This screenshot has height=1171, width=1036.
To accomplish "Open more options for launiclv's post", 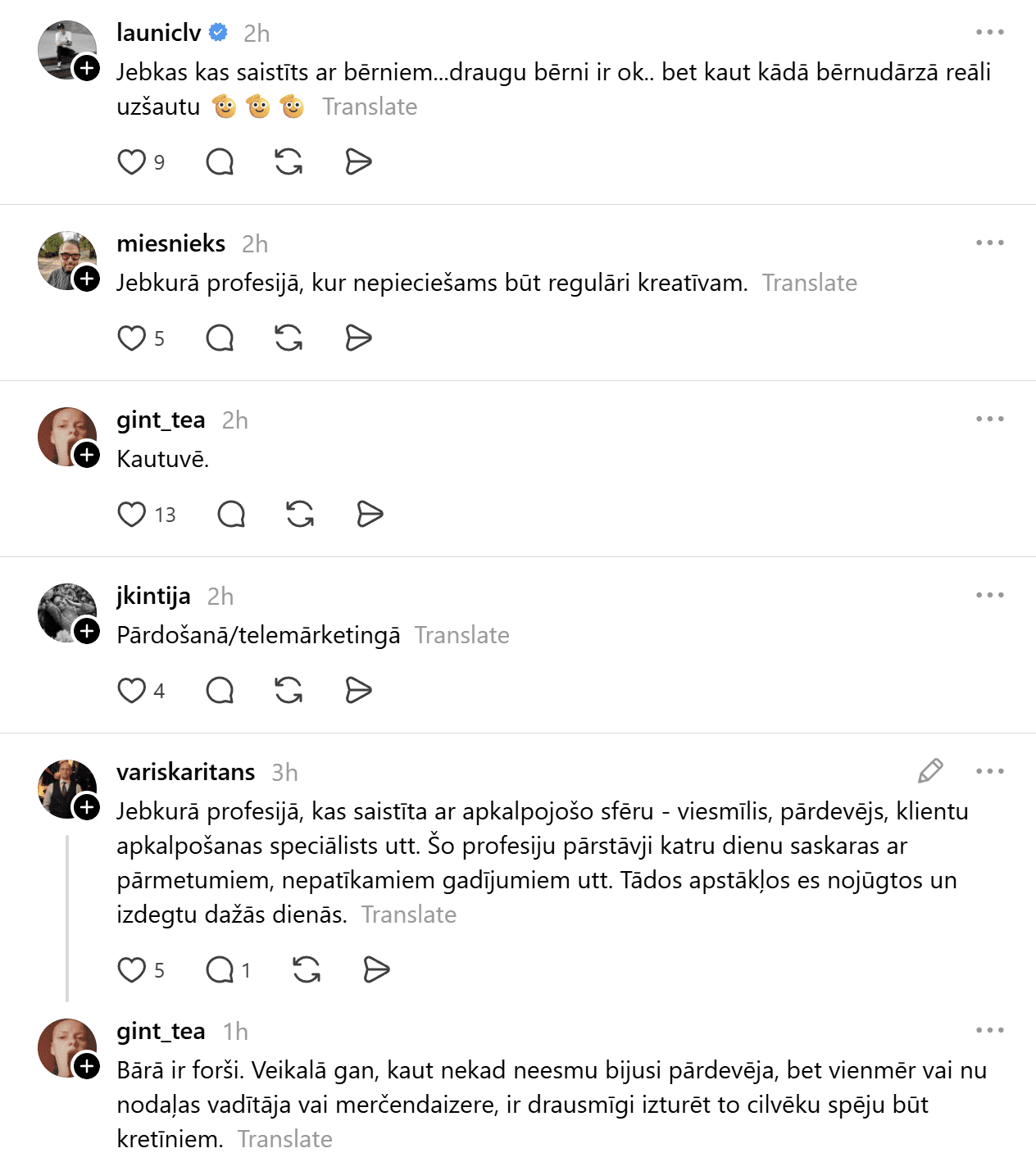I will (x=989, y=33).
